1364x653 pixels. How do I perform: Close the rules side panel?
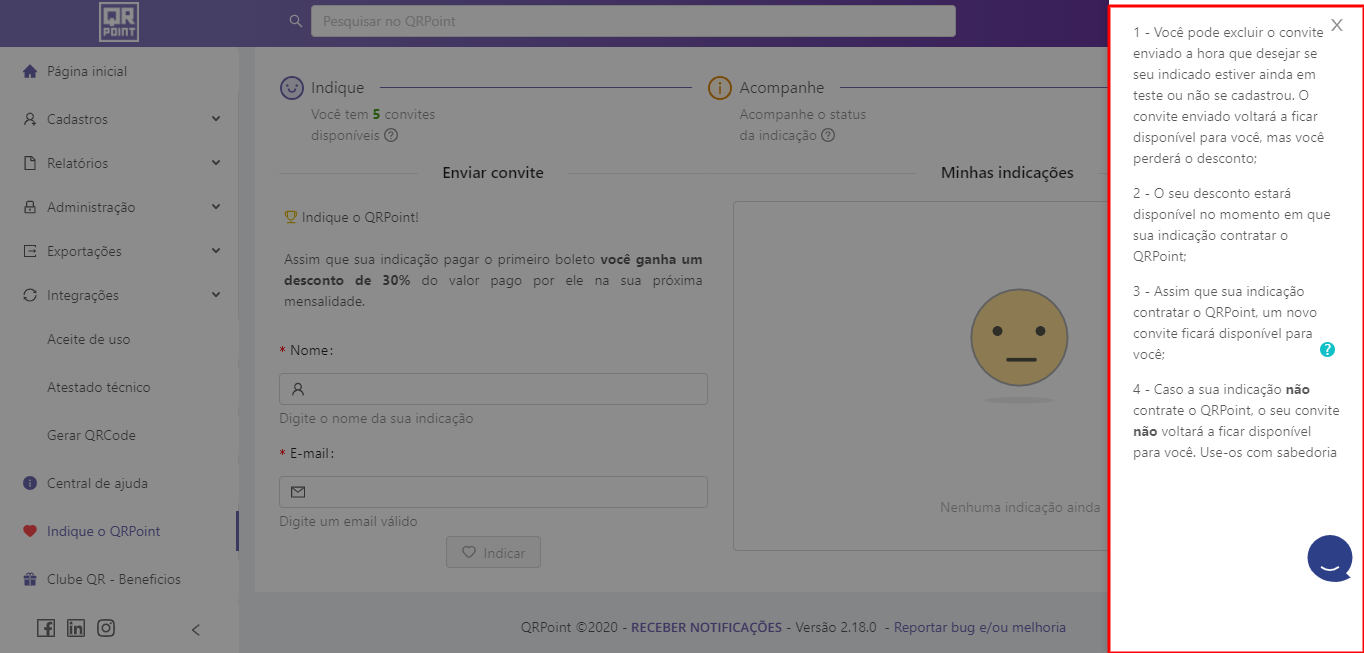point(1336,26)
